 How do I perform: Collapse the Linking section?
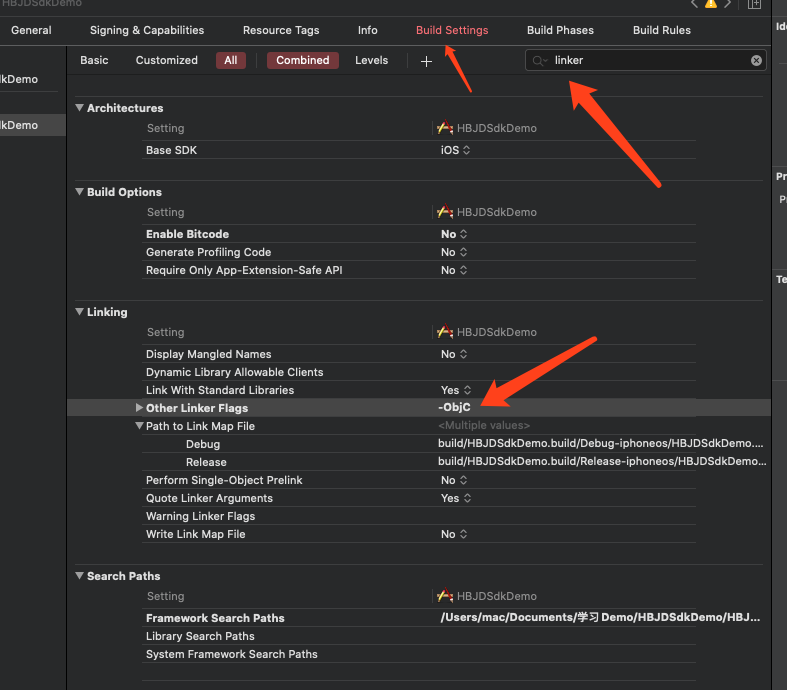(79, 311)
